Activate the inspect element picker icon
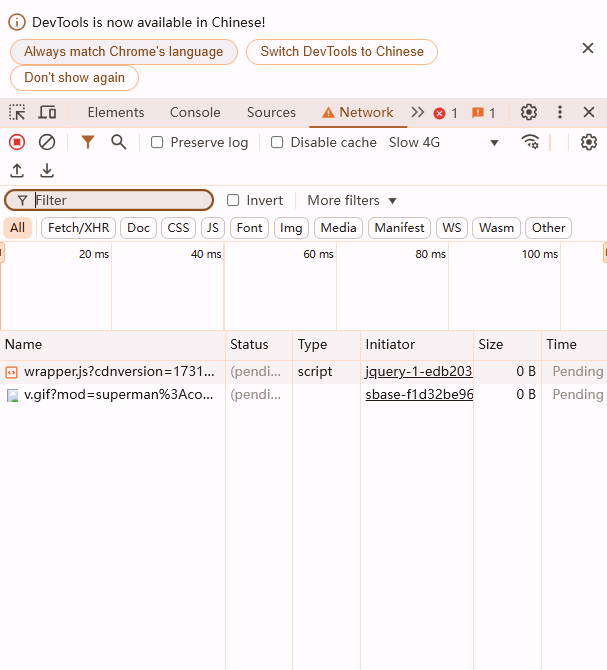Screen dimensions: 607x670 pos(17,112)
